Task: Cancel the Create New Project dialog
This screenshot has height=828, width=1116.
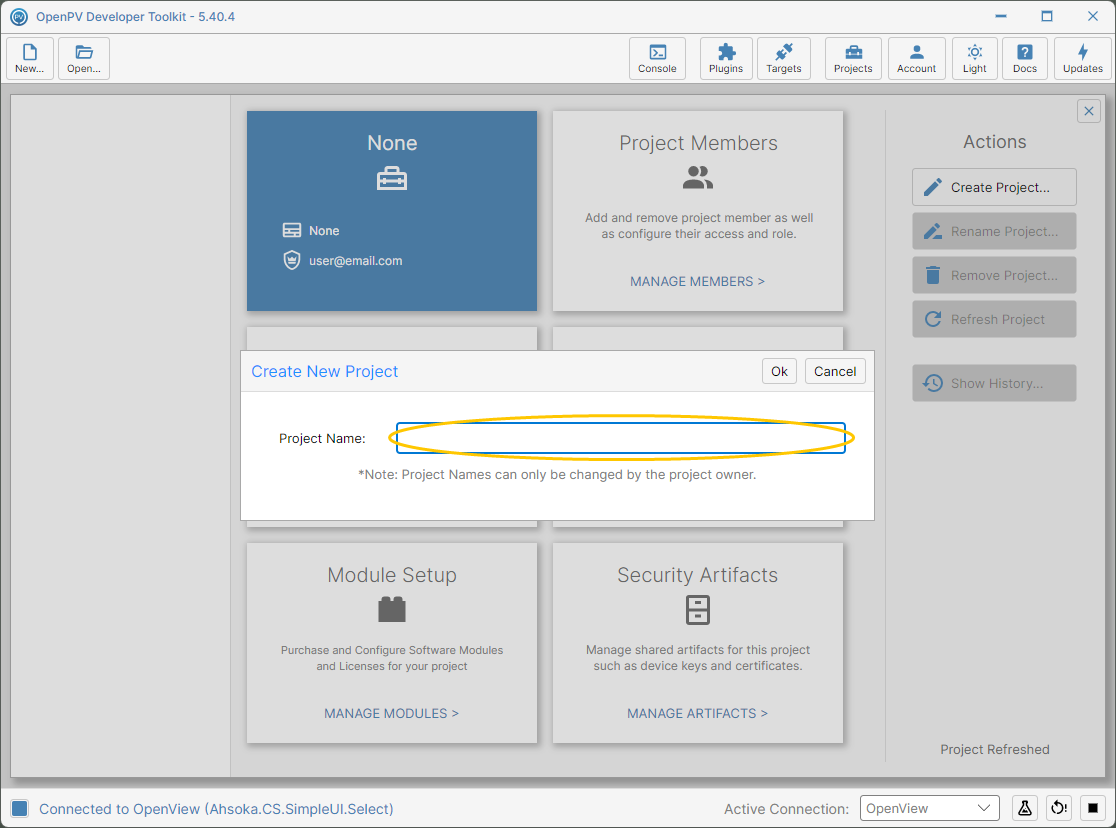Action: click(835, 371)
